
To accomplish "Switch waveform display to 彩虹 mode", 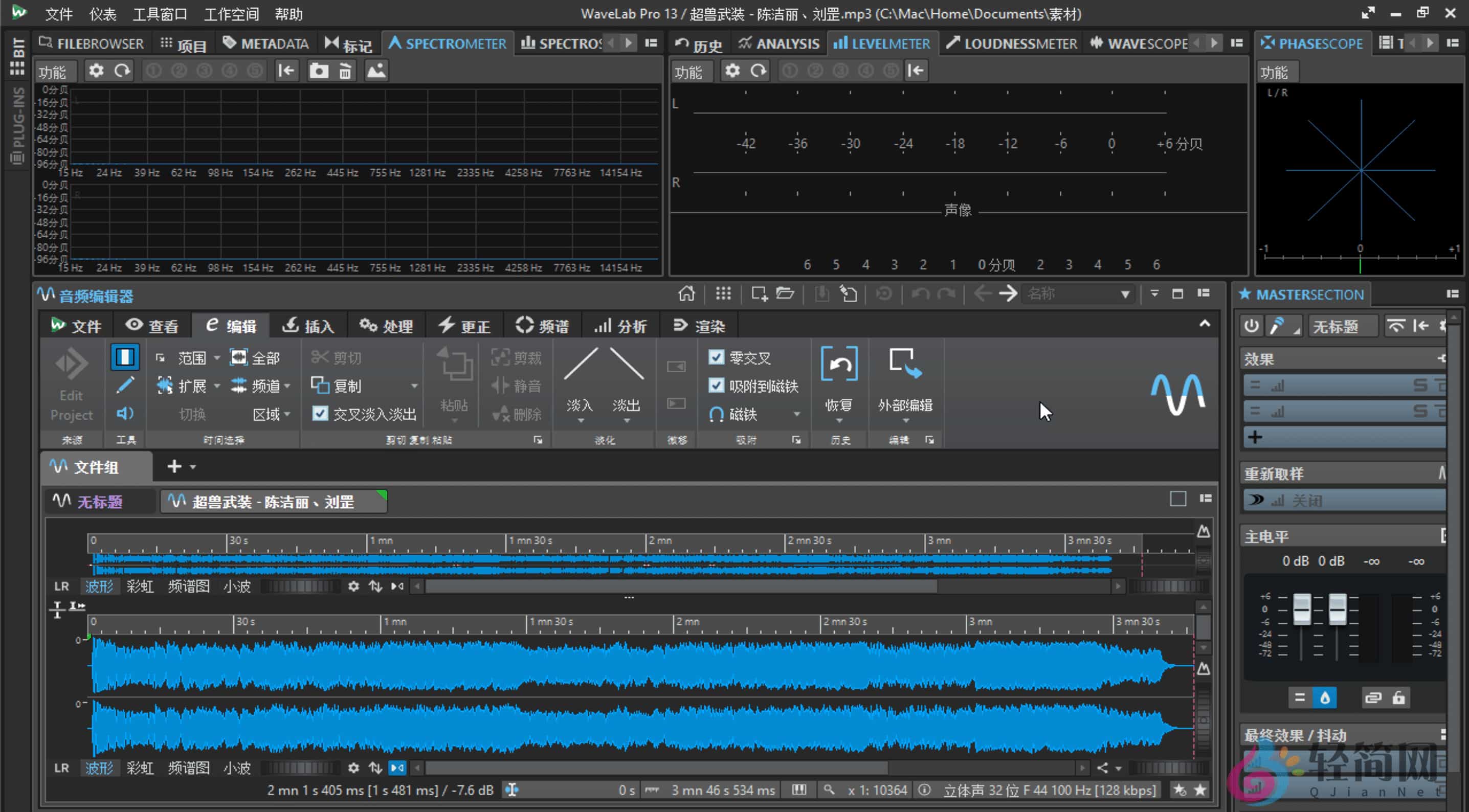I will coord(140,768).
